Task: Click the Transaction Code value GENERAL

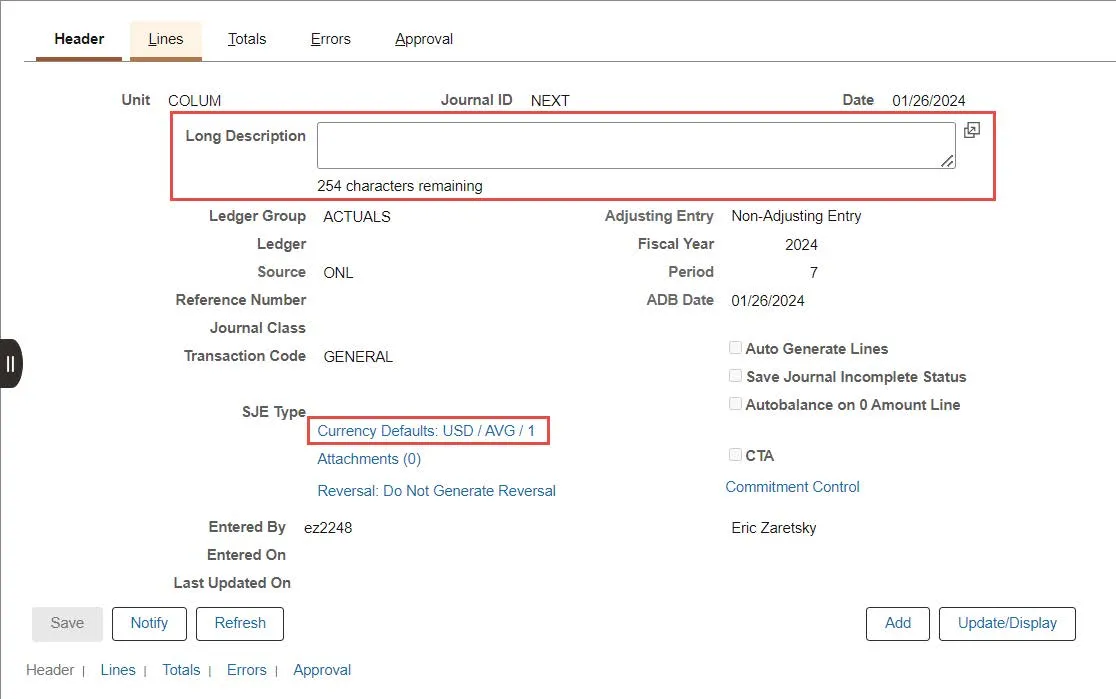Action: pyautogui.click(x=358, y=357)
